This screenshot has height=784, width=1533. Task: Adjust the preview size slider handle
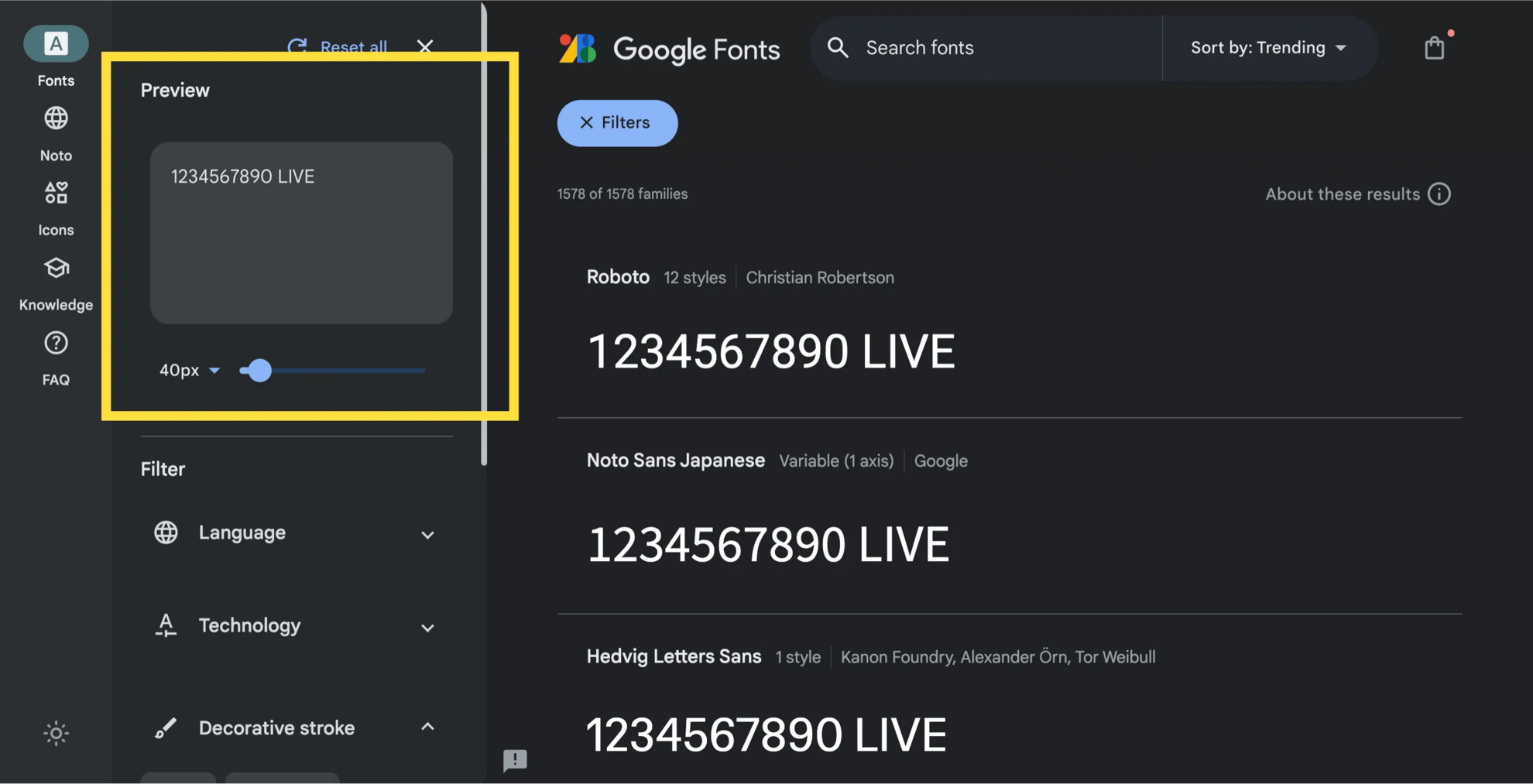coord(259,370)
